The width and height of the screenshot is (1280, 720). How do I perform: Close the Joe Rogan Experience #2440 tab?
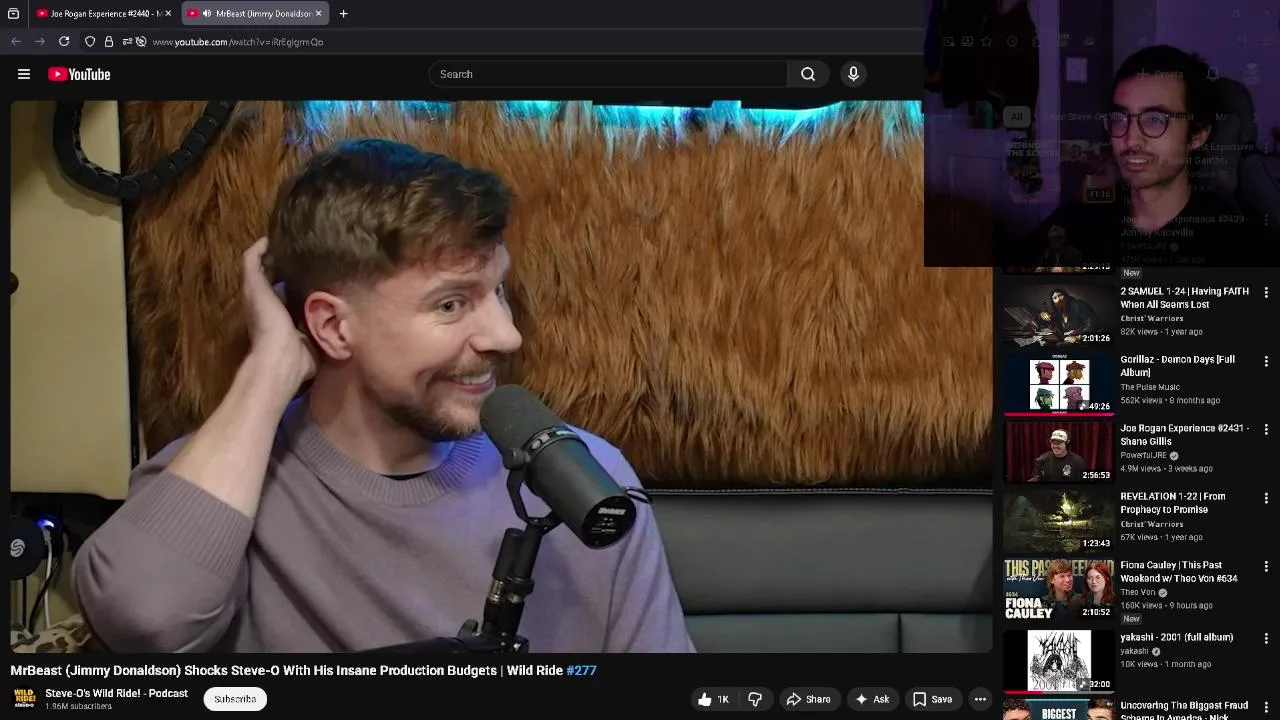tap(168, 14)
